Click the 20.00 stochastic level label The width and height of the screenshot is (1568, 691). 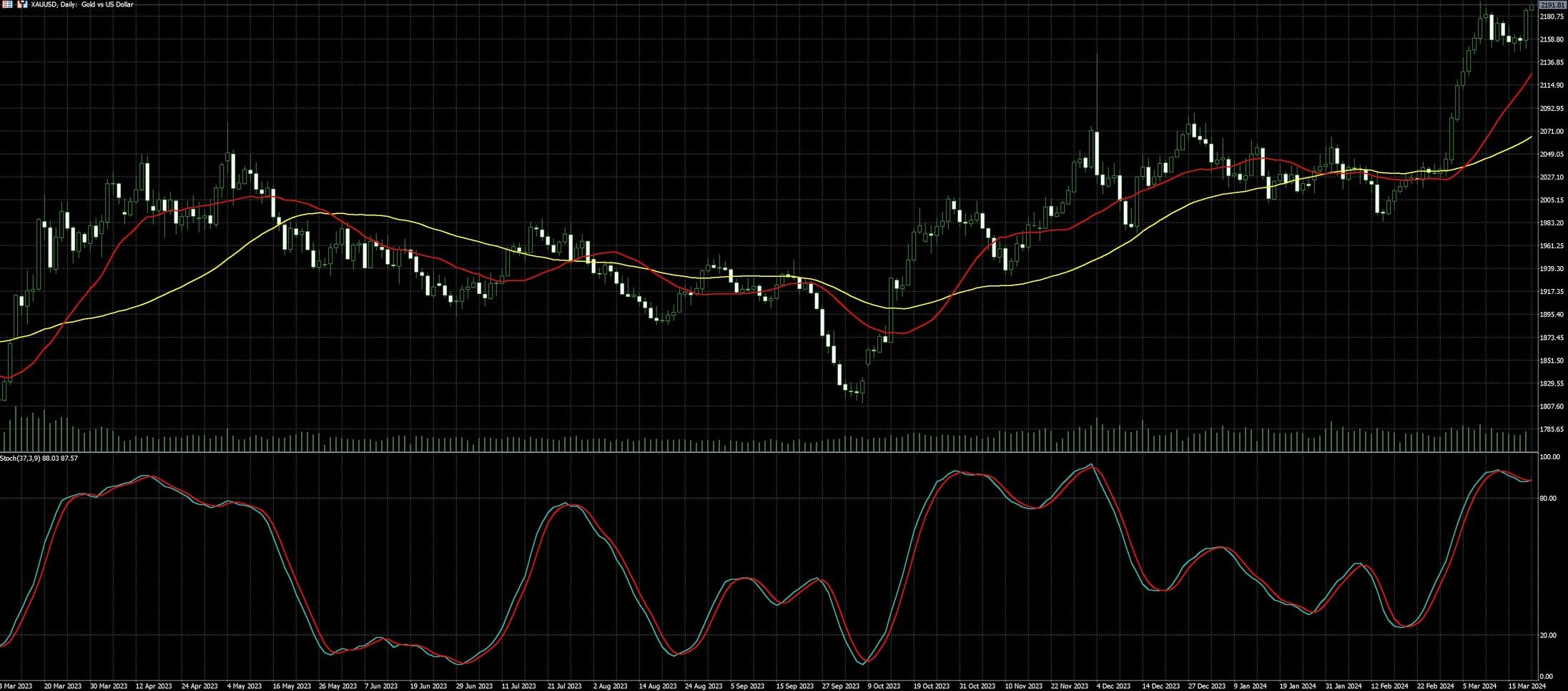pos(1546,635)
